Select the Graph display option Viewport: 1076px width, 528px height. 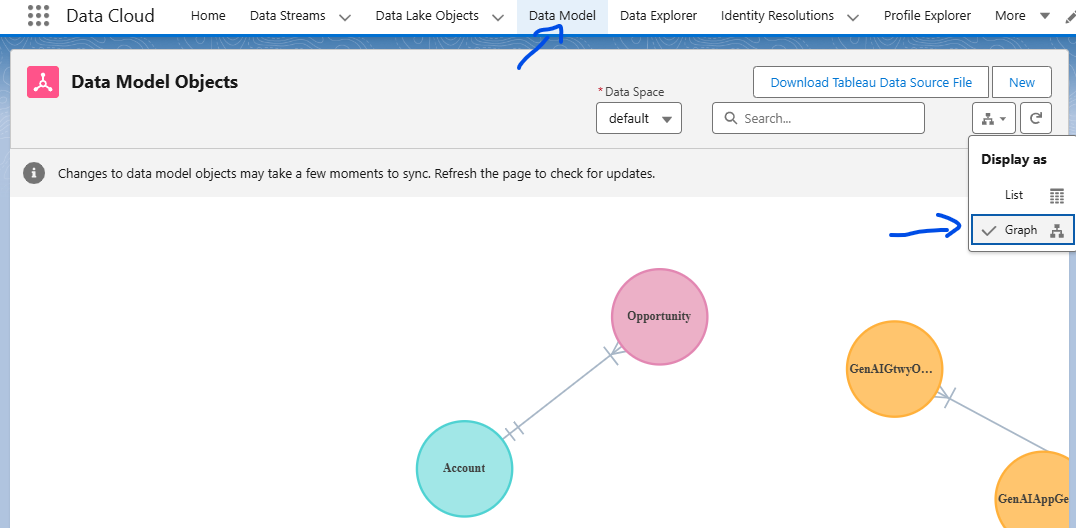point(1021,230)
